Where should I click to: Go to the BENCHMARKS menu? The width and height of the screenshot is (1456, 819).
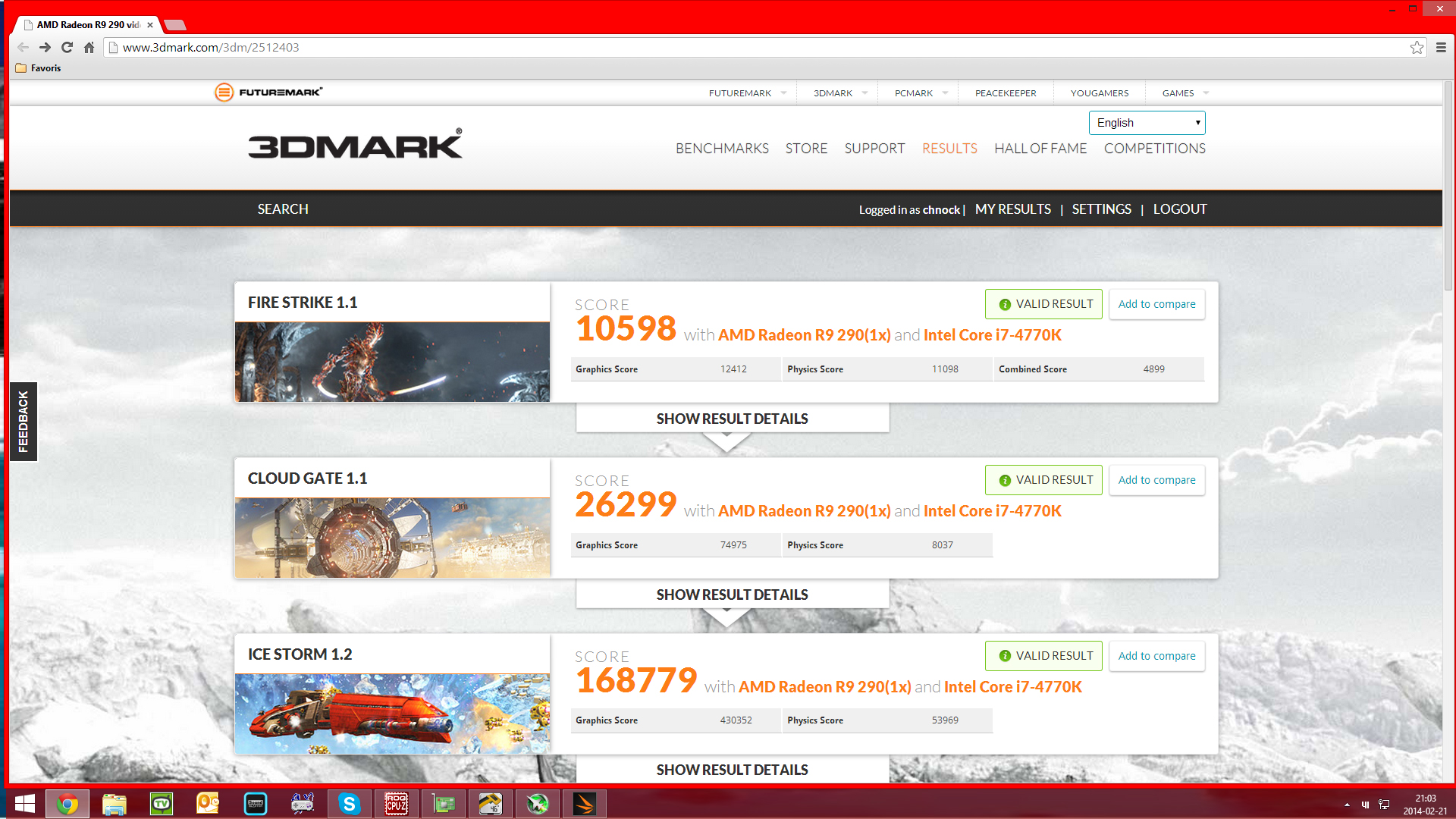coord(722,149)
